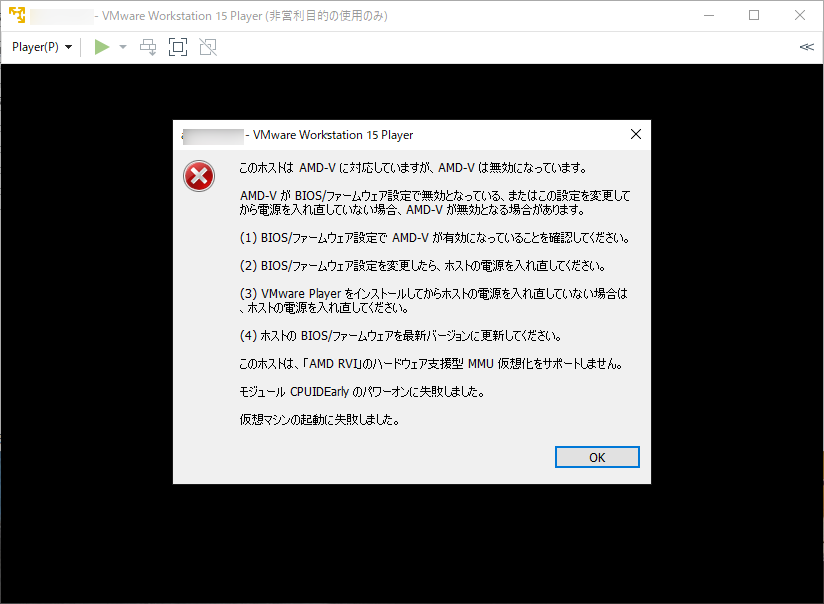Click the green power on play button
This screenshot has height=604, width=824.
[x=102, y=47]
